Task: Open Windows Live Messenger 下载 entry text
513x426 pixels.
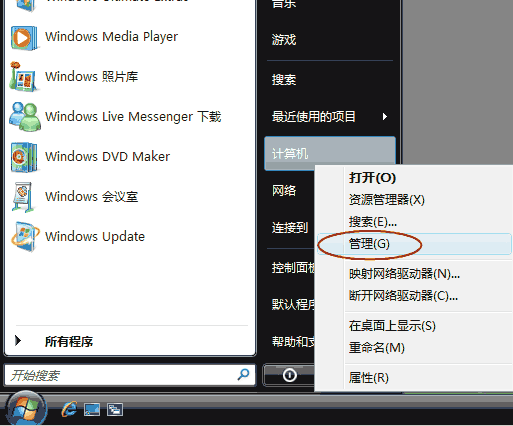Action: coord(133,117)
